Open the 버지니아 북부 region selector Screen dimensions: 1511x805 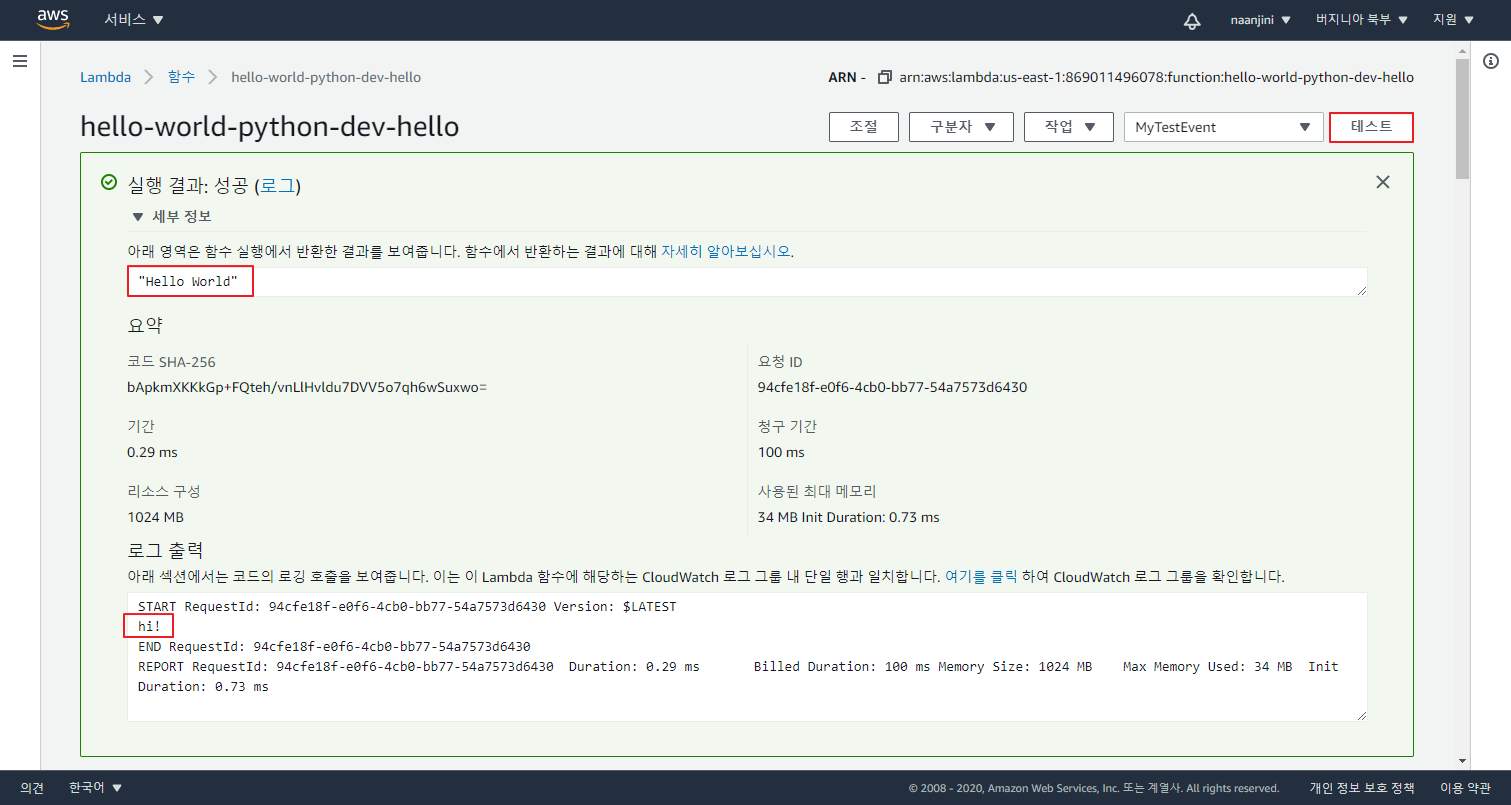pyautogui.click(x=1362, y=20)
